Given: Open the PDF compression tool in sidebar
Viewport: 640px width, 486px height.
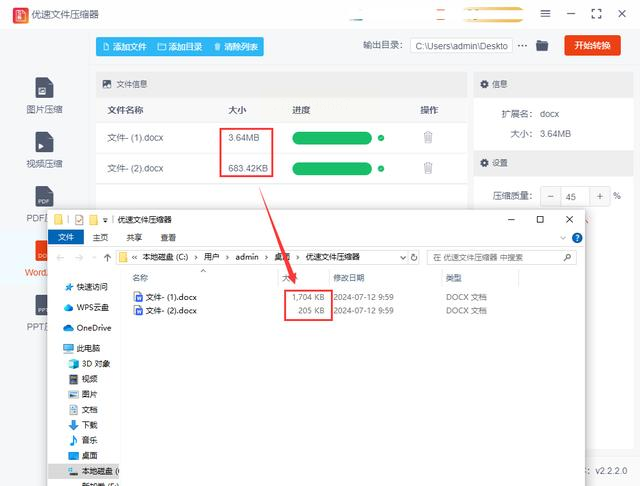Looking at the screenshot, I should pos(38,204).
